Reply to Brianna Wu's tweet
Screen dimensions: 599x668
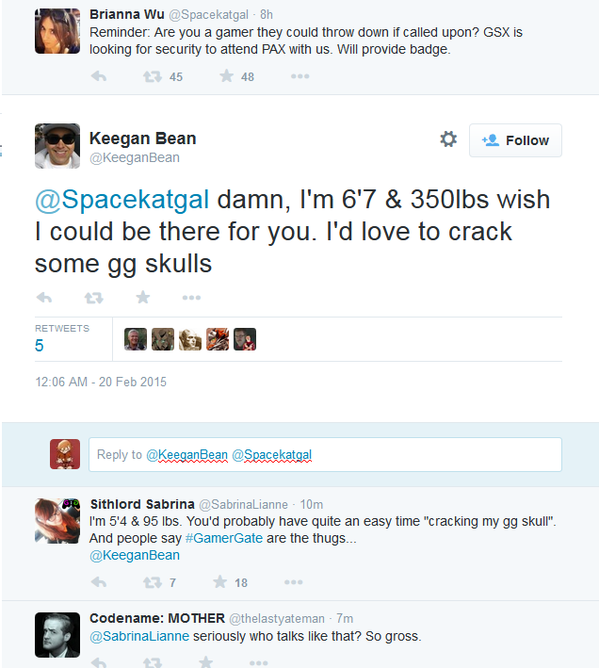pyautogui.click(x=98, y=76)
